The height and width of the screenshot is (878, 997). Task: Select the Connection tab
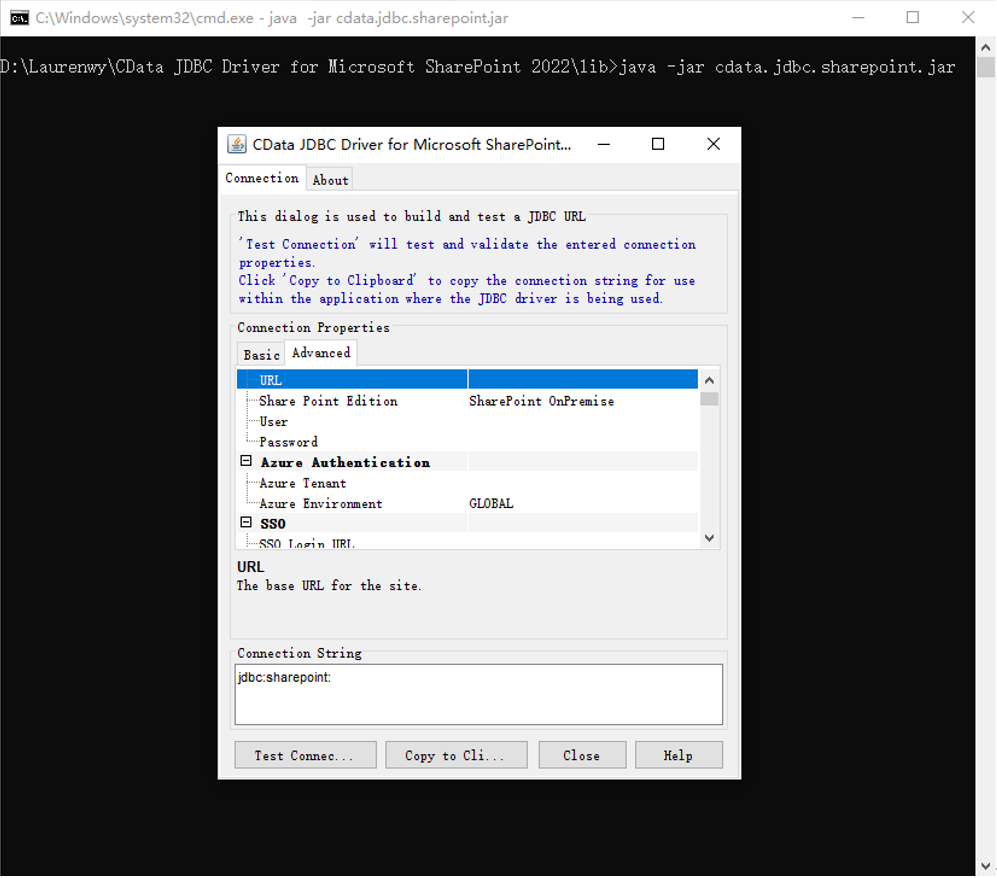tap(263, 177)
